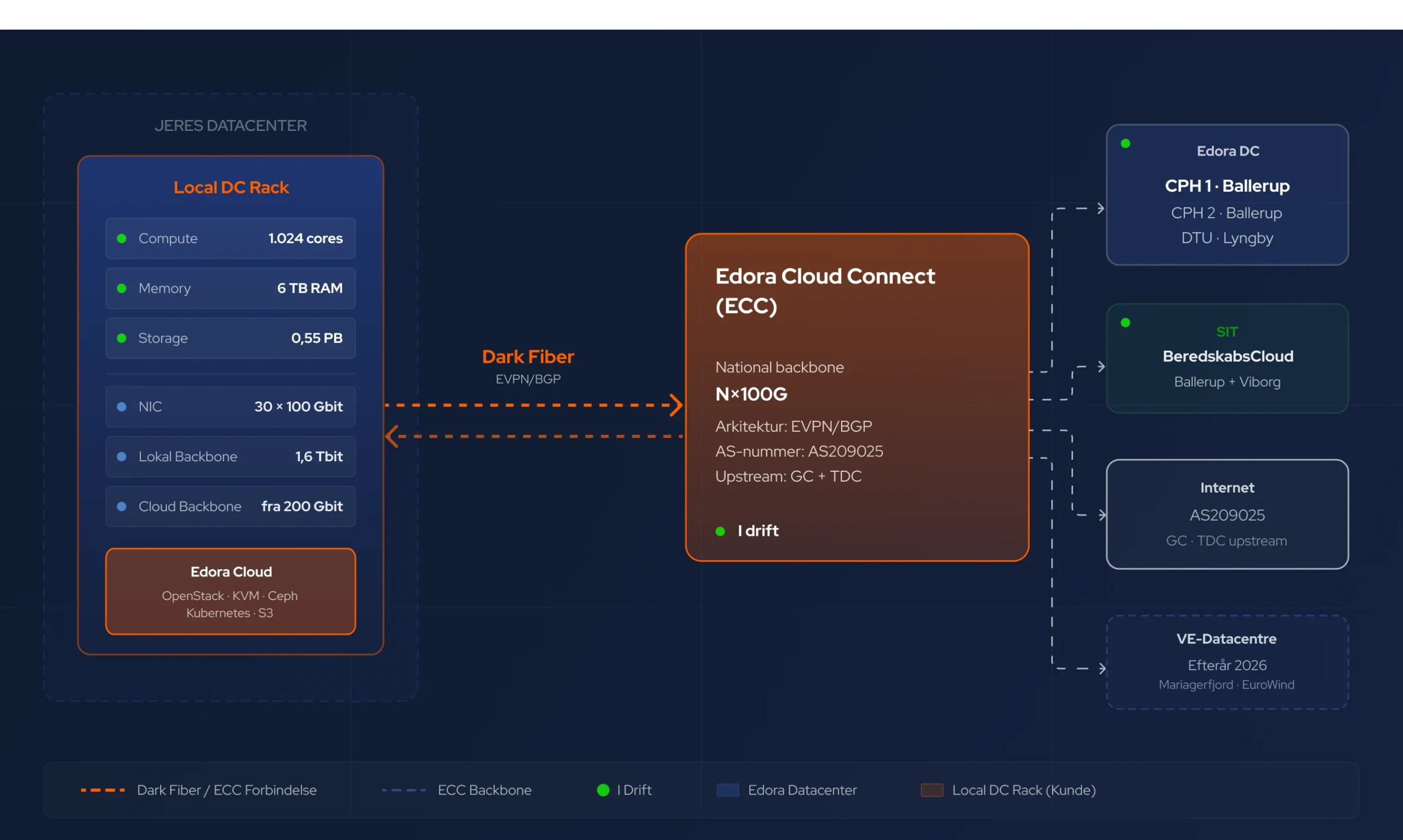
Task: Click the orange left-pointing return arrowhead
Action: pos(392,436)
